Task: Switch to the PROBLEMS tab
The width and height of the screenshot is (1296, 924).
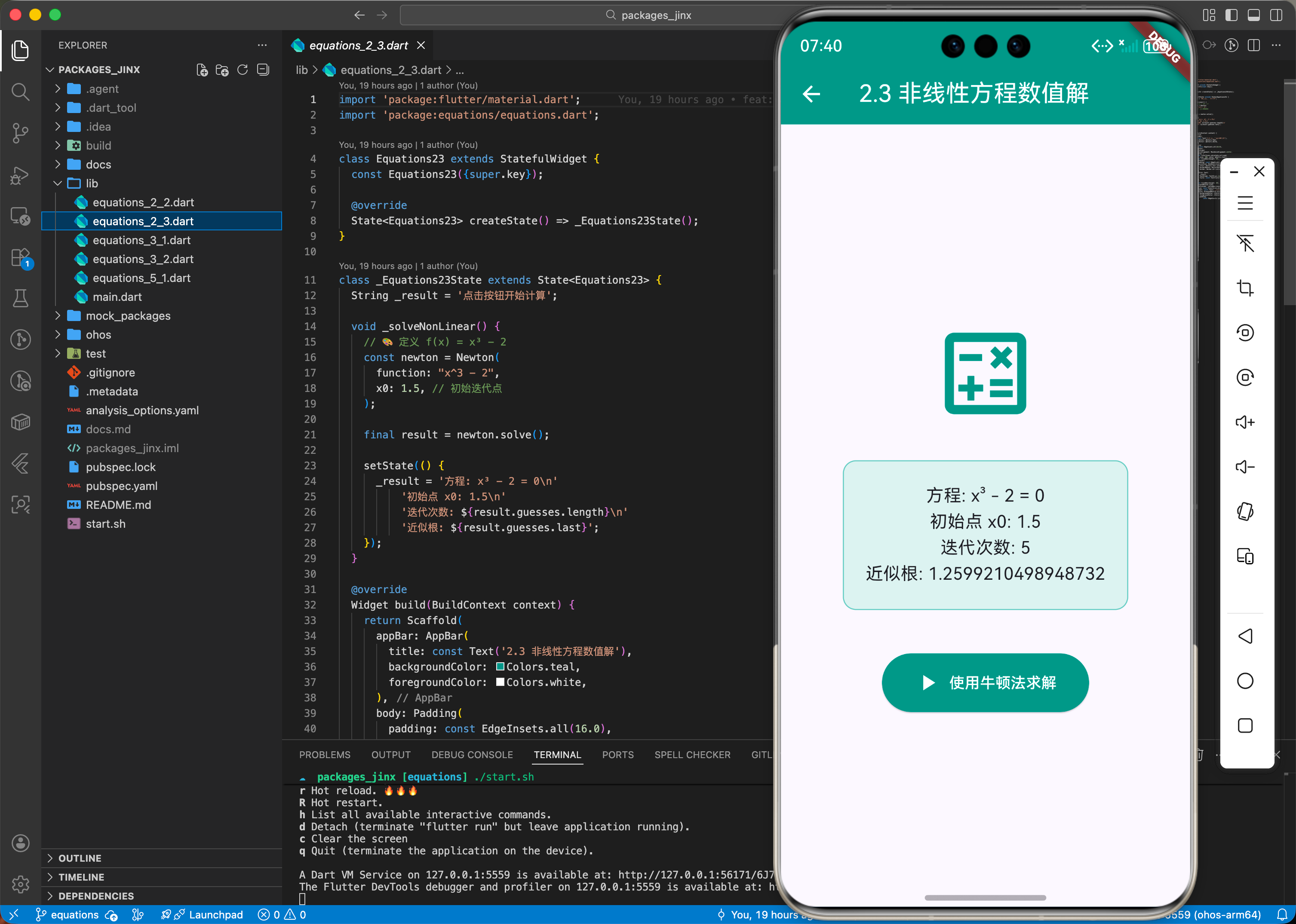Action: pyautogui.click(x=324, y=754)
